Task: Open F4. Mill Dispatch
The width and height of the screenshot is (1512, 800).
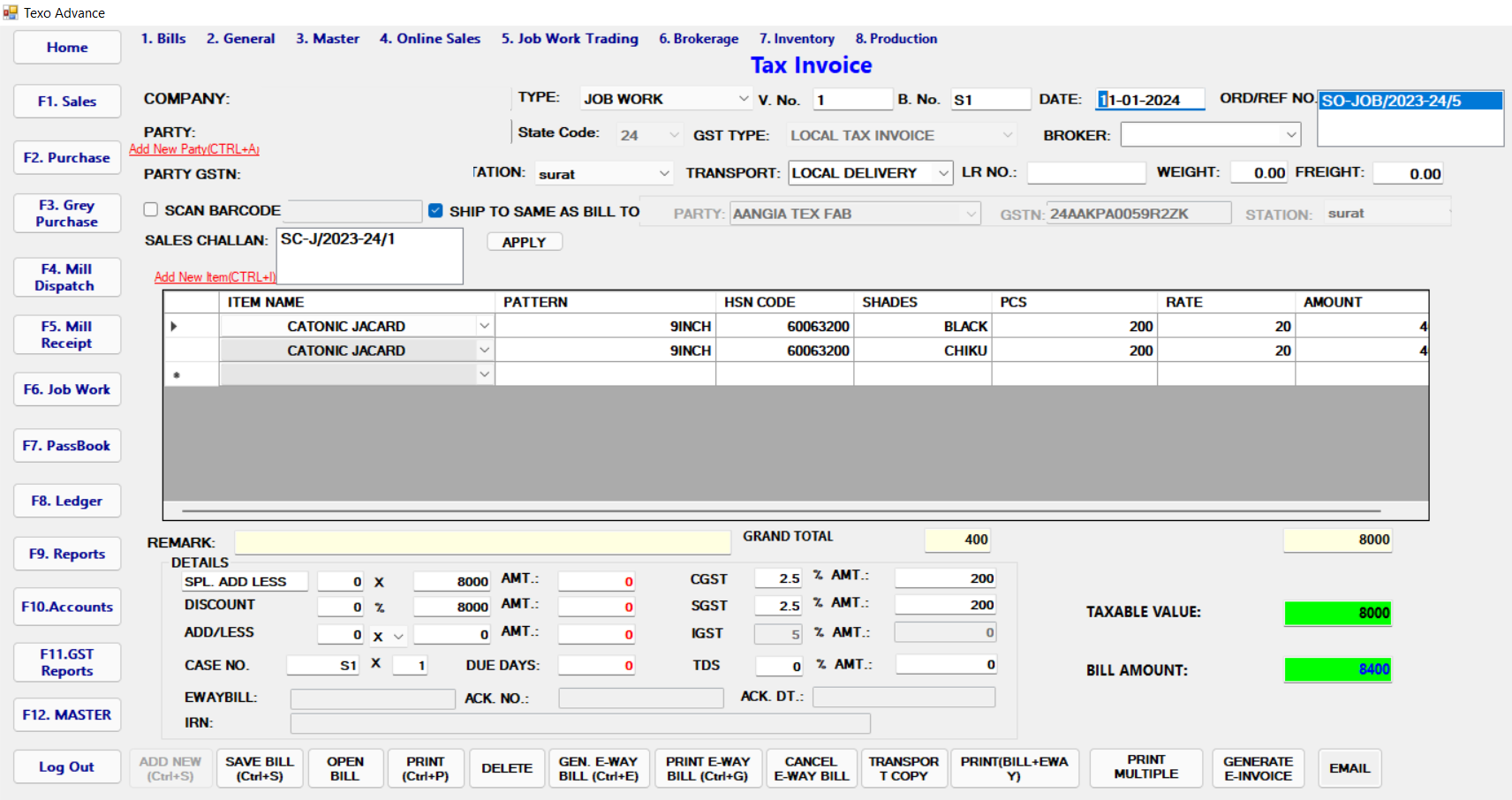Action: [67, 277]
